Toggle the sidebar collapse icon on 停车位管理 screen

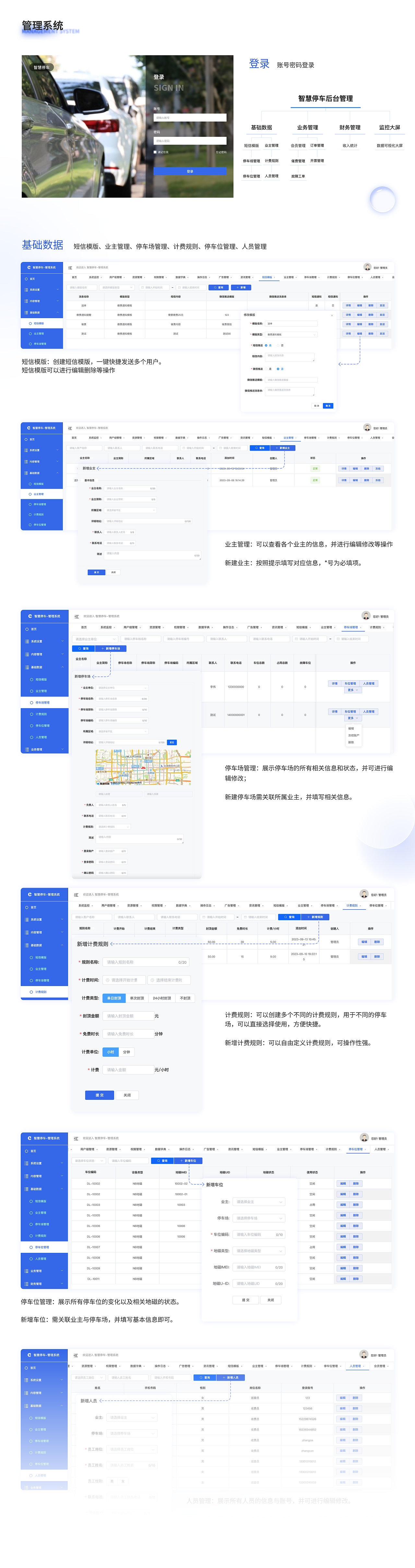[x=76, y=1138]
